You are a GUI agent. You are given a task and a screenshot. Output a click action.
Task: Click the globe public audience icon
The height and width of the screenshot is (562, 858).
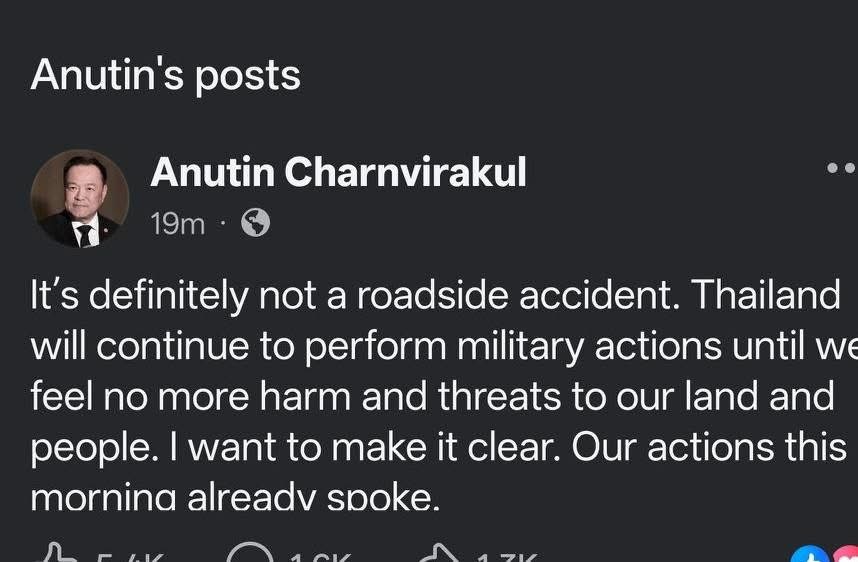tap(256, 223)
